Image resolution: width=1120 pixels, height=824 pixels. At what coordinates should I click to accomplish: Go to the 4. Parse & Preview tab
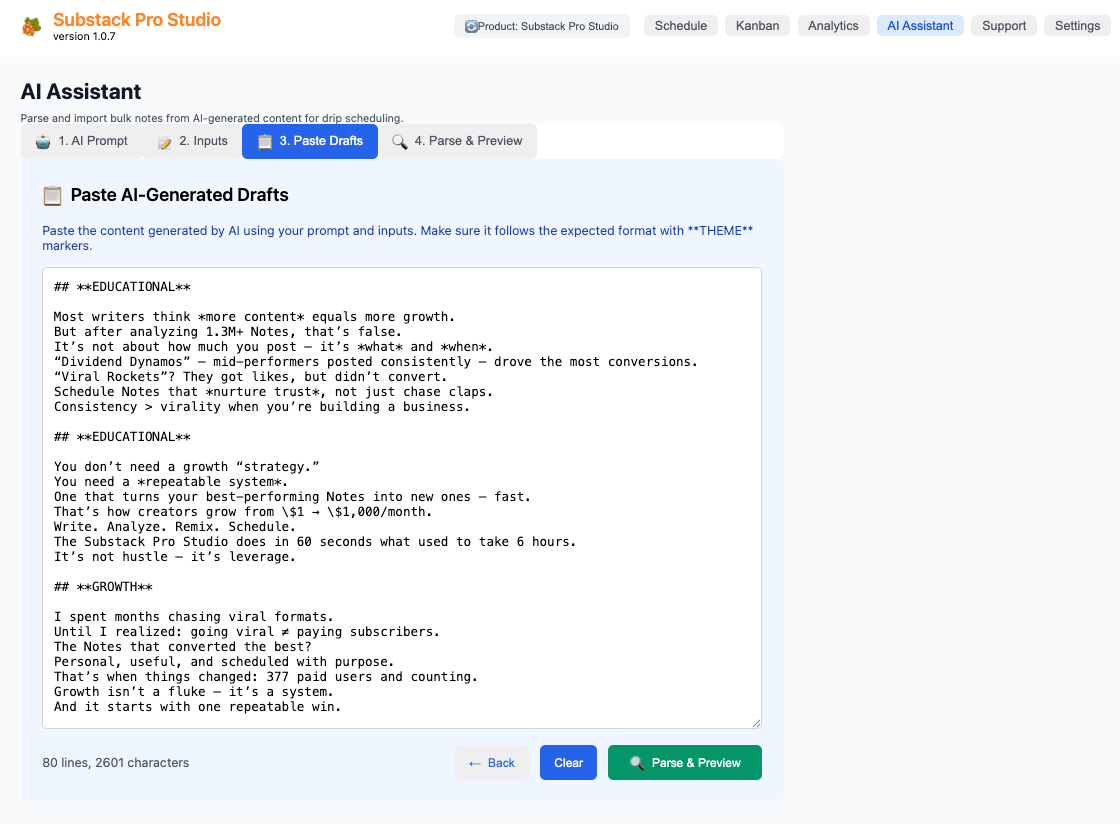coord(457,141)
